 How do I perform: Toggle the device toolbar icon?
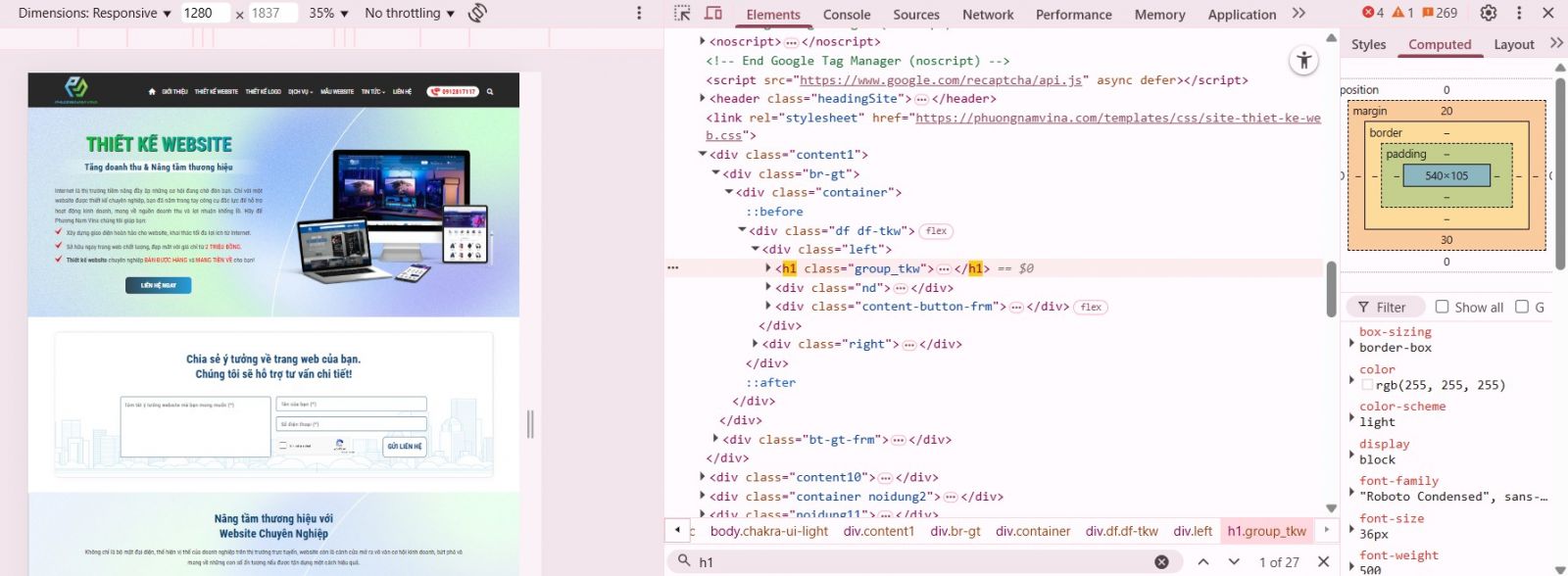coord(713,14)
